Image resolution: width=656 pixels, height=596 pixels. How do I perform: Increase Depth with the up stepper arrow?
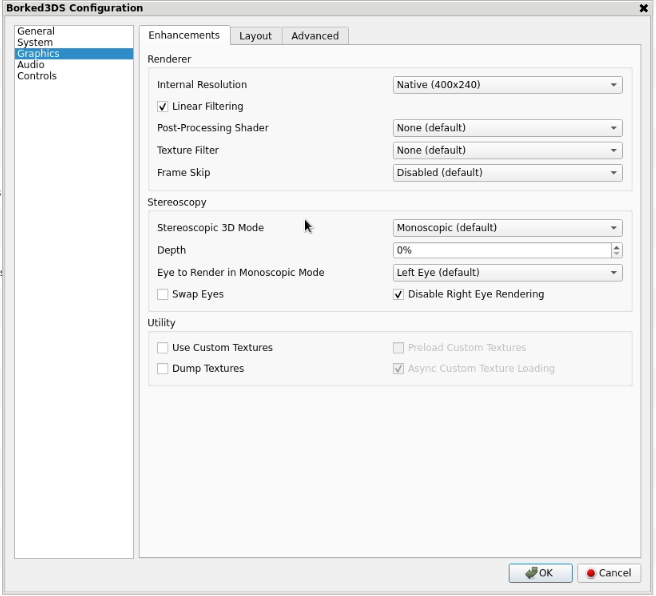point(616,247)
